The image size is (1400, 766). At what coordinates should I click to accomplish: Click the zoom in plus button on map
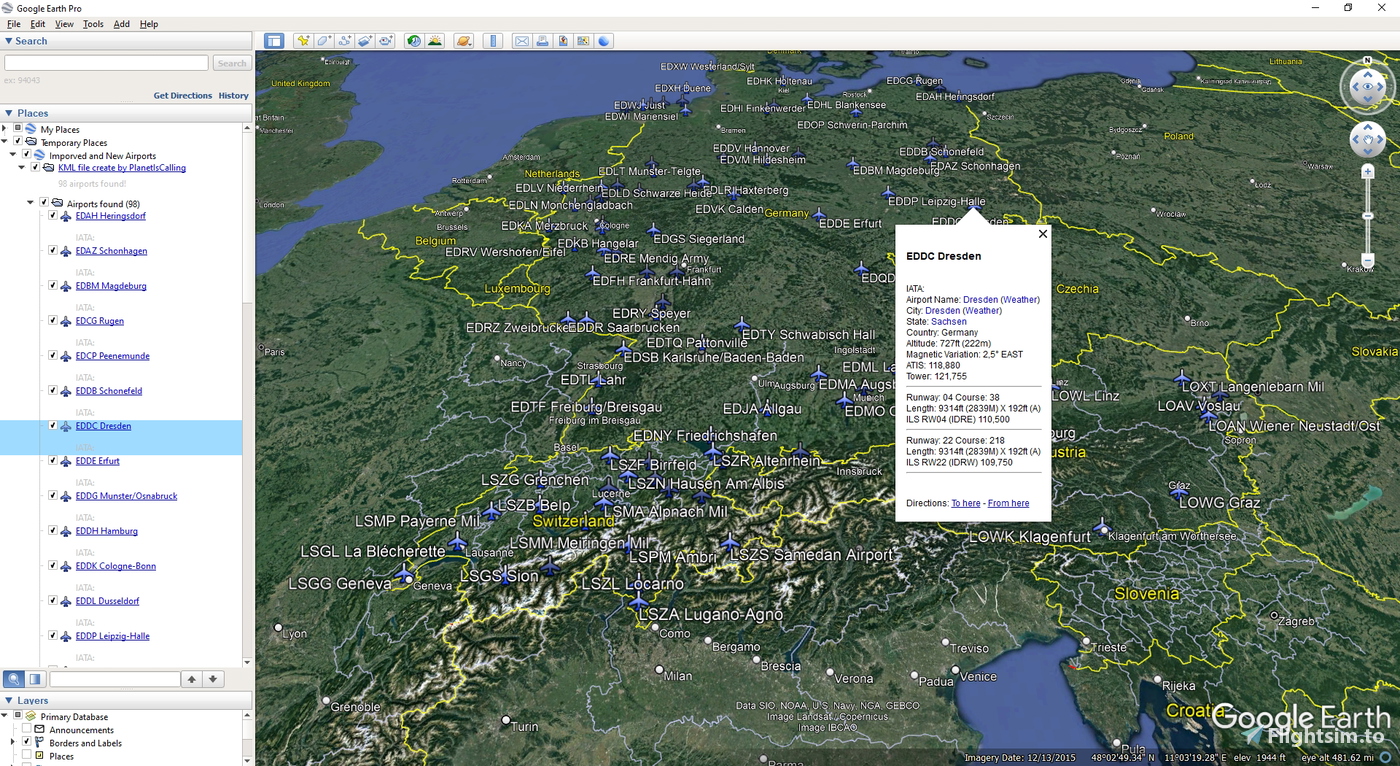click(x=1368, y=172)
